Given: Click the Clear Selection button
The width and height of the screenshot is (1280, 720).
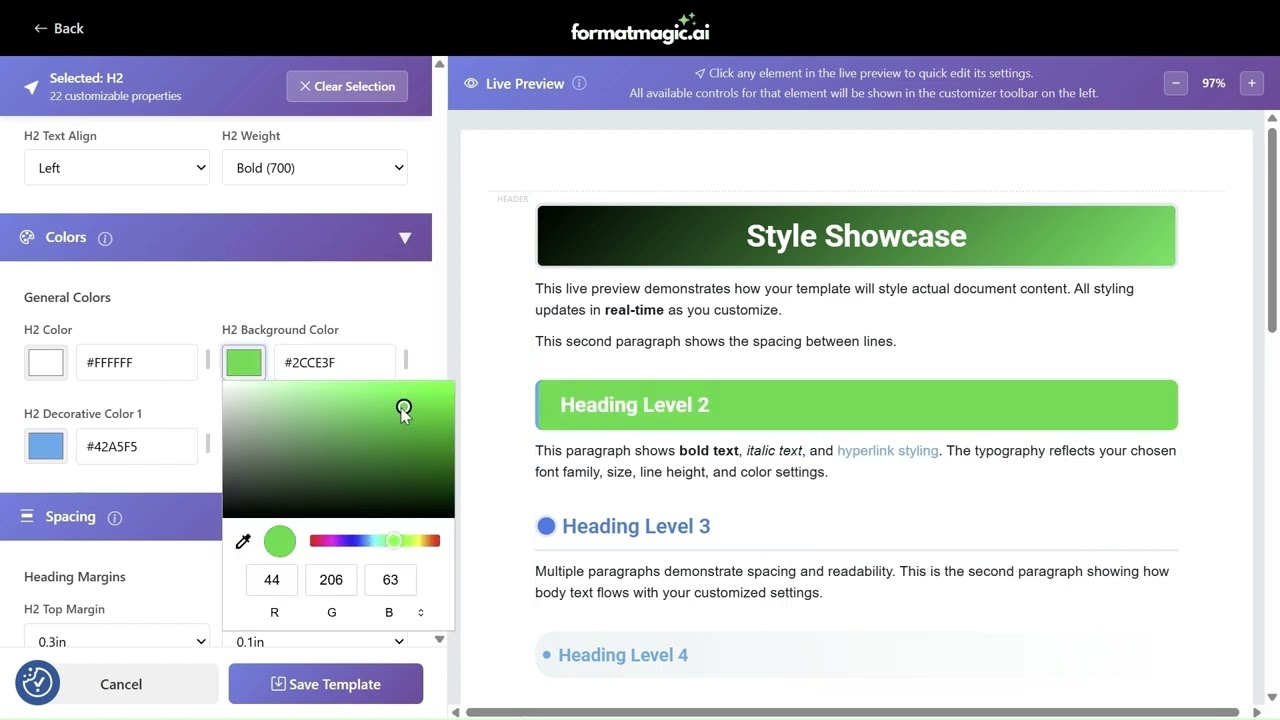Looking at the screenshot, I should [x=347, y=86].
